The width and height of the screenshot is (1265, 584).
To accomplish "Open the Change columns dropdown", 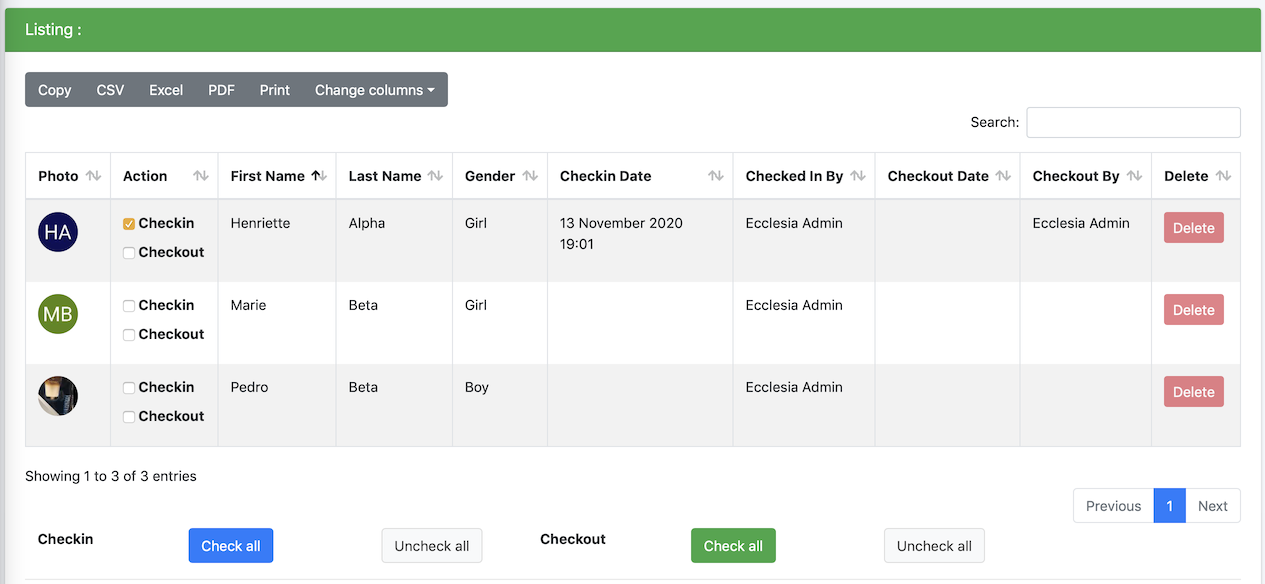I will (x=375, y=90).
